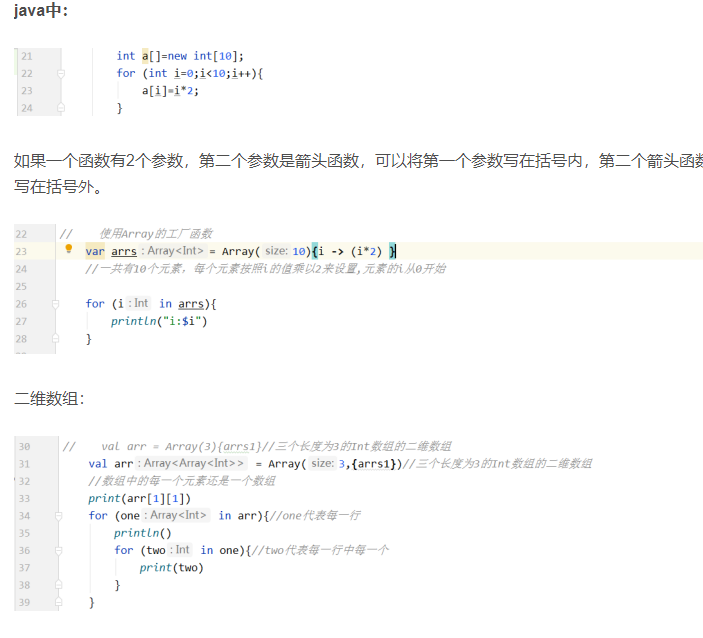
Task: Collapse the 'for (one in arr)' fold marker on line 34
Action: (58, 516)
